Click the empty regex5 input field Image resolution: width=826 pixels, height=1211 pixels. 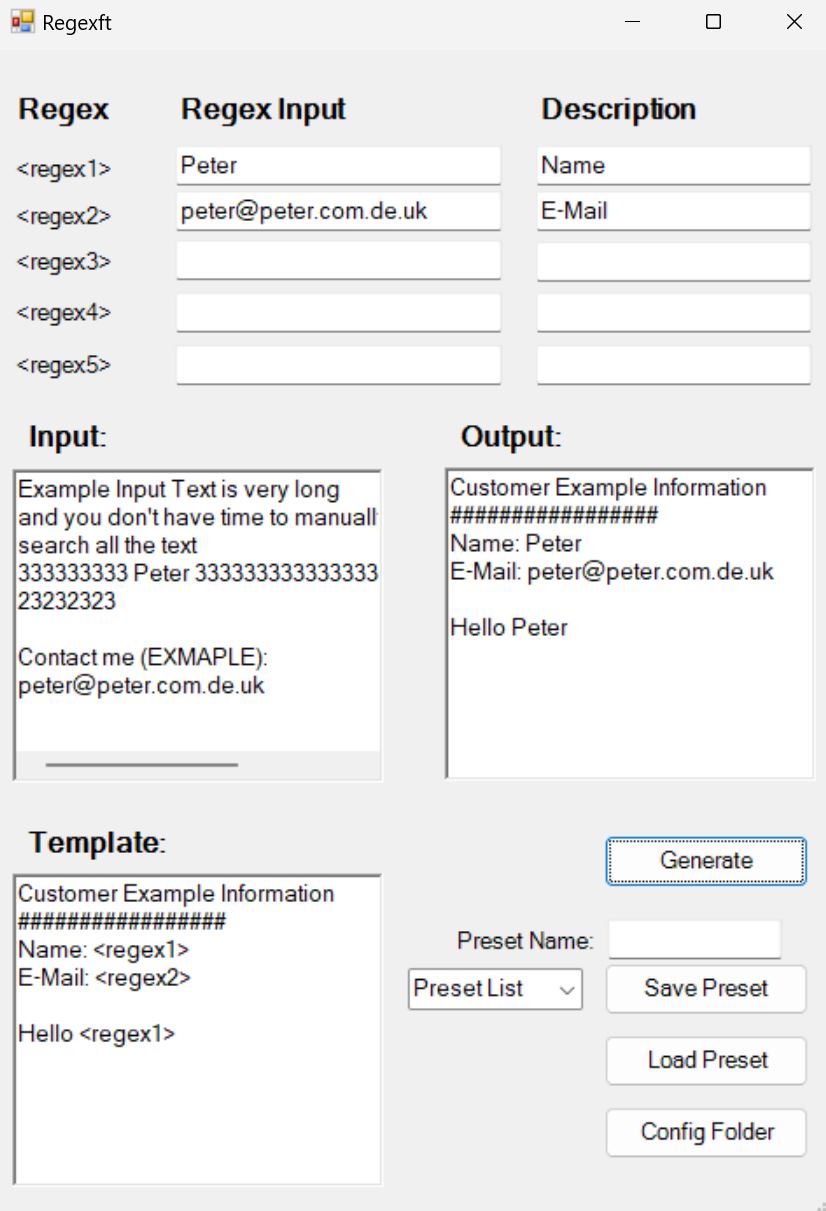click(x=338, y=364)
